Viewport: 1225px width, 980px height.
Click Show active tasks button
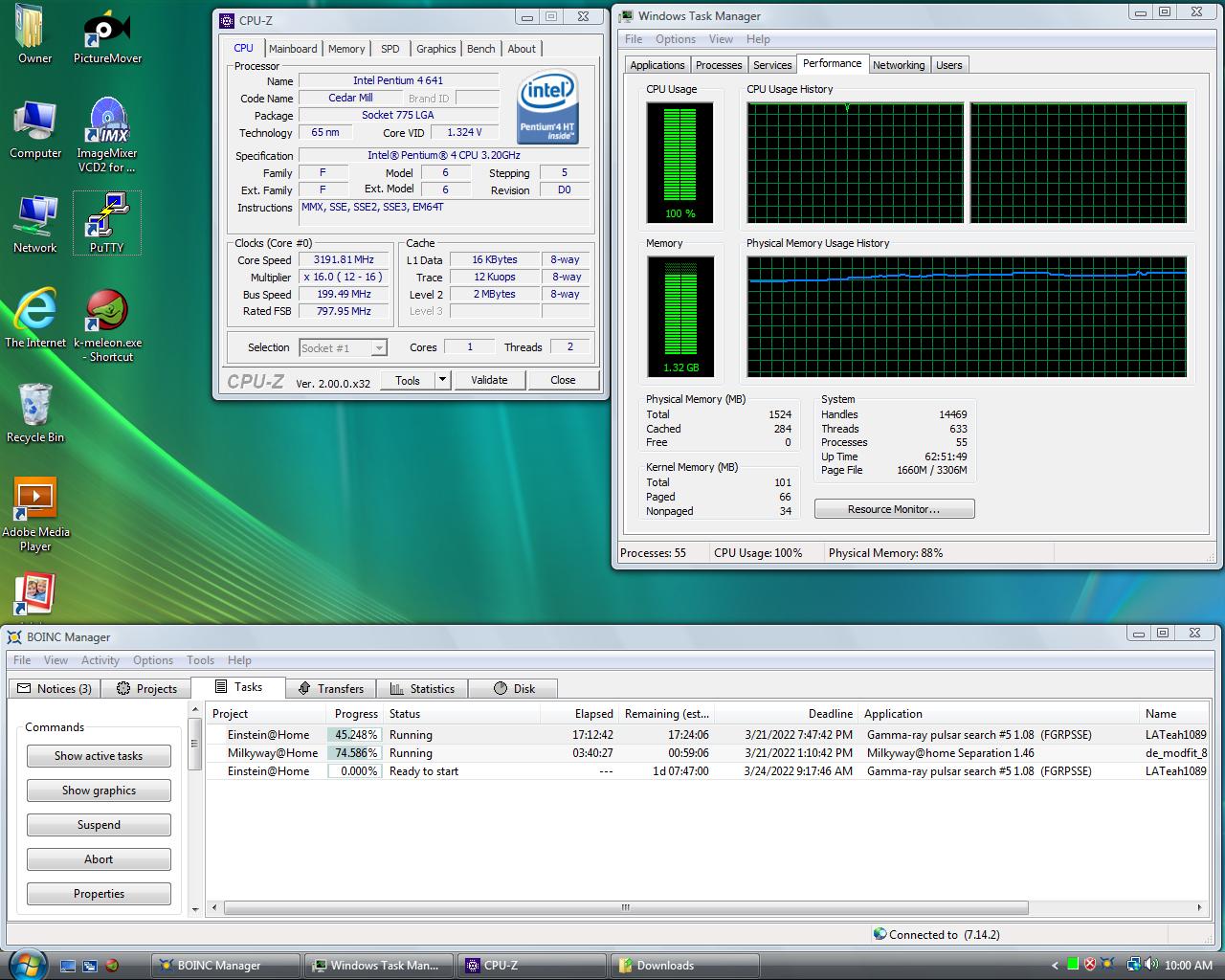tap(99, 756)
